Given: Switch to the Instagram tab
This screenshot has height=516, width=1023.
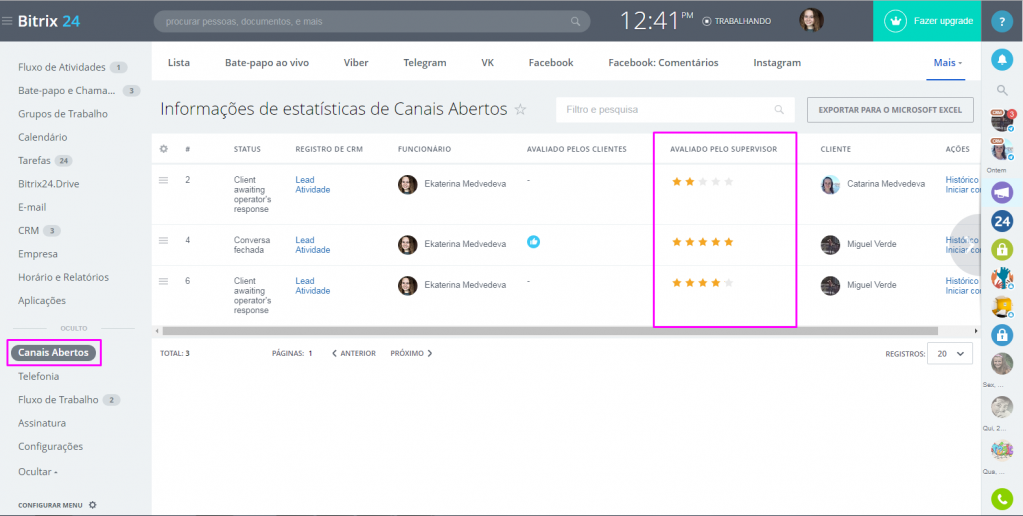Looking at the screenshot, I should (x=777, y=63).
